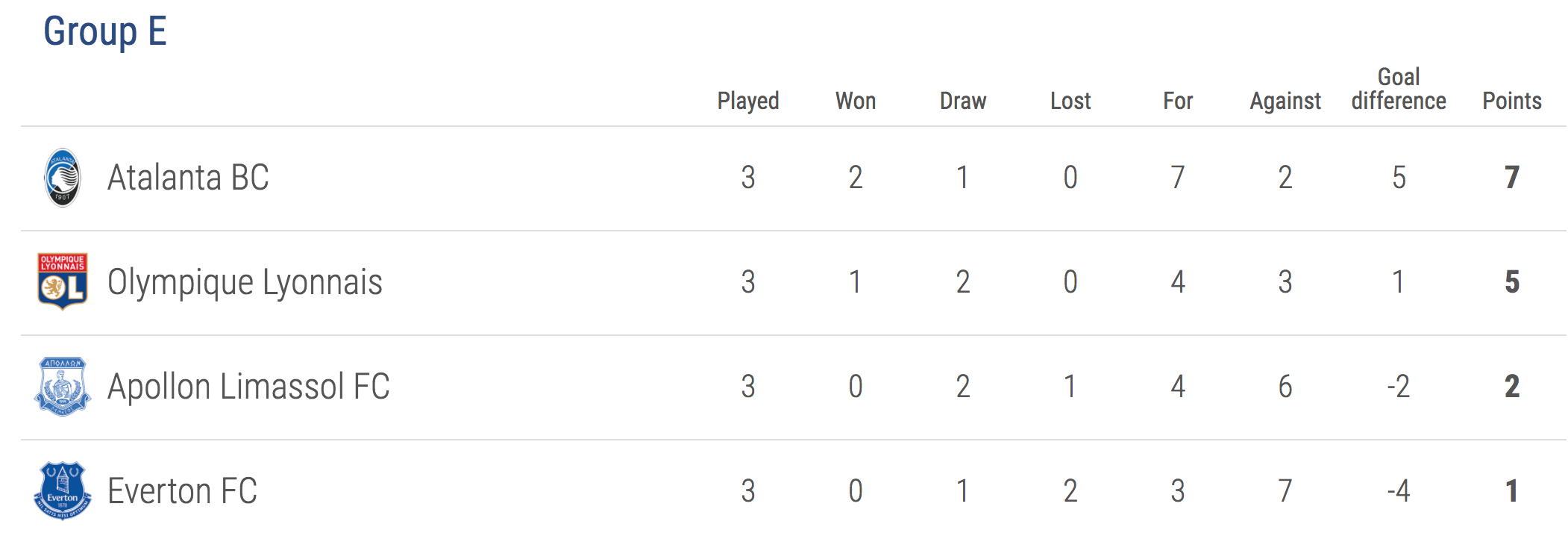Click the Played column header
Screen dimensions: 1568x536
(748, 102)
